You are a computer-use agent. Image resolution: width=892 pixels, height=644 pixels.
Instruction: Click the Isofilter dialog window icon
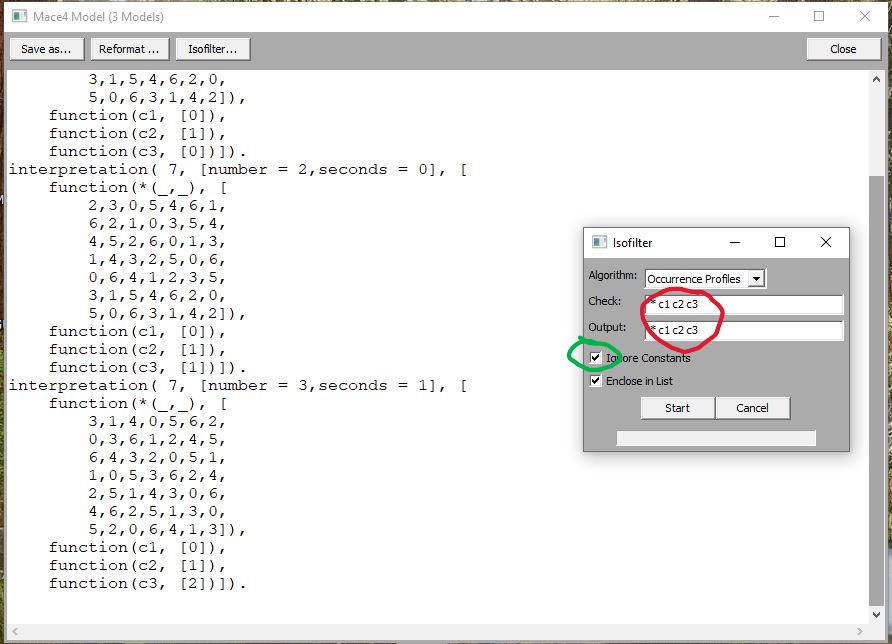pos(599,242)
